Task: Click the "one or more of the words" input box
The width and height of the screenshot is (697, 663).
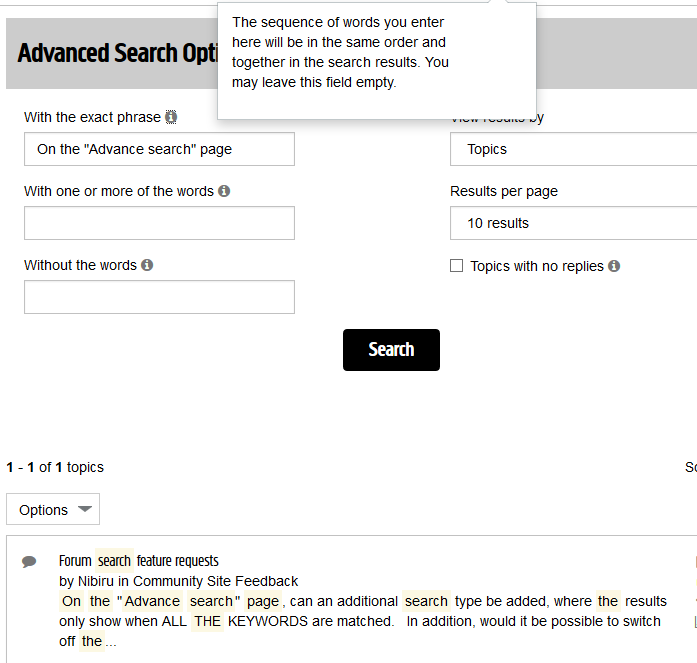Action: (x=159, y=223)
